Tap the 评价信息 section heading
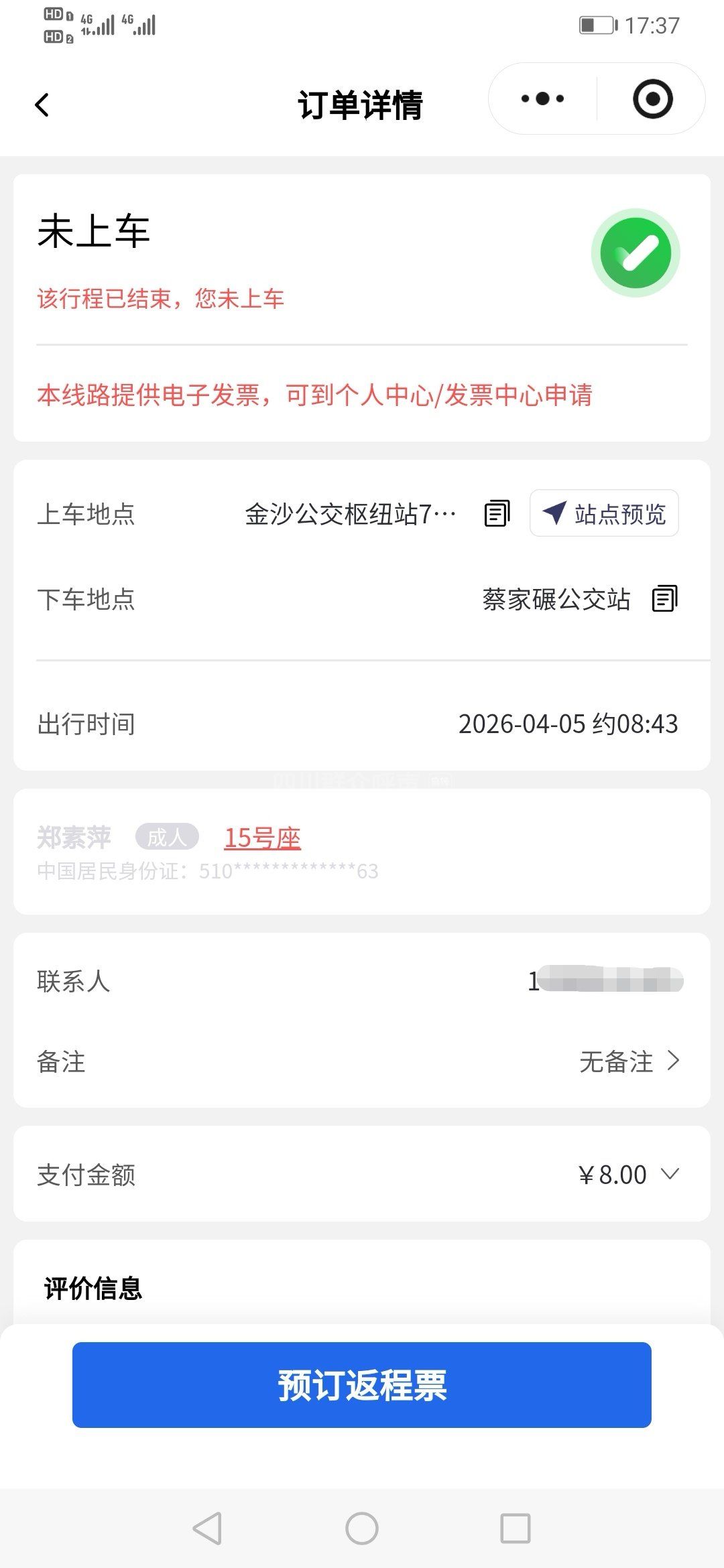This screenshot has width=724, height=1568. coord(93,1289)
